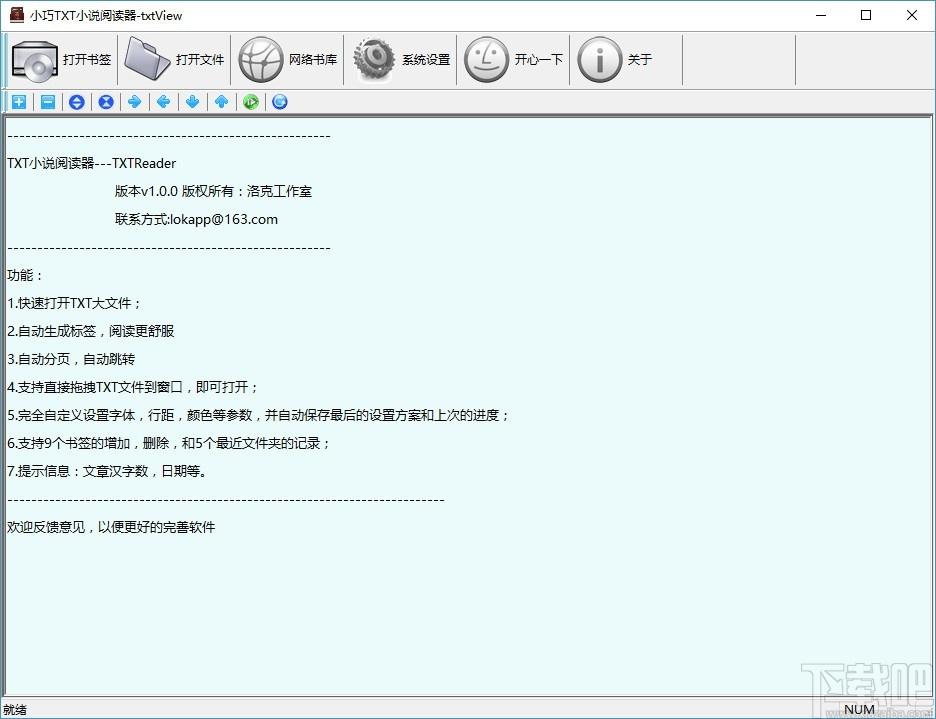Minimize the txtView window

click(x=821, y=16)
